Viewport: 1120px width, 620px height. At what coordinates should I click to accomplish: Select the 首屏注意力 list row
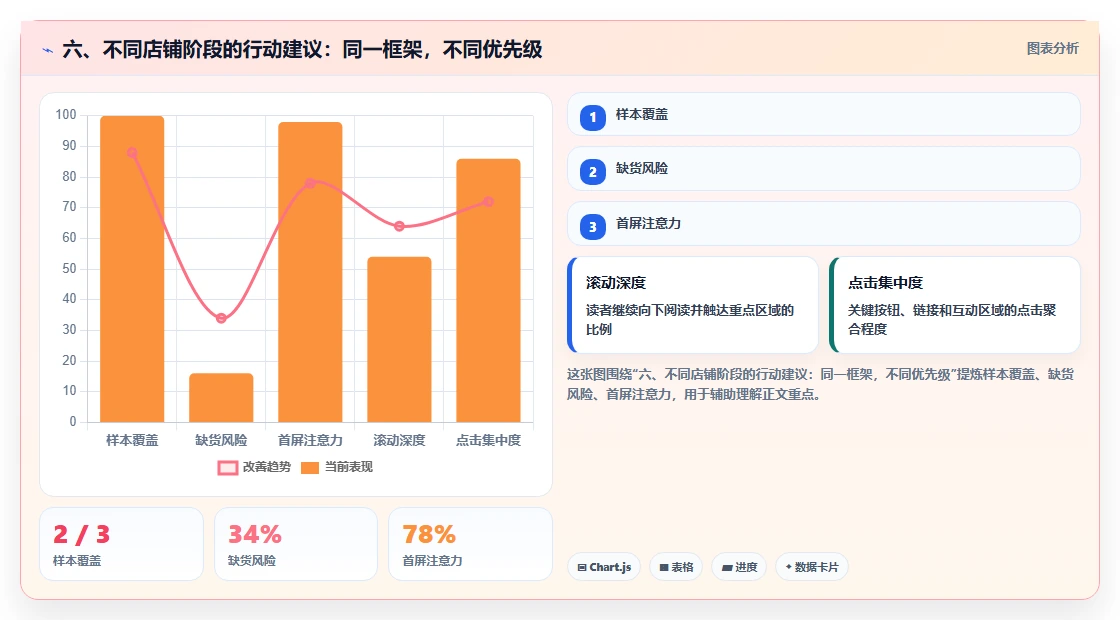click(x=824, y=224)
